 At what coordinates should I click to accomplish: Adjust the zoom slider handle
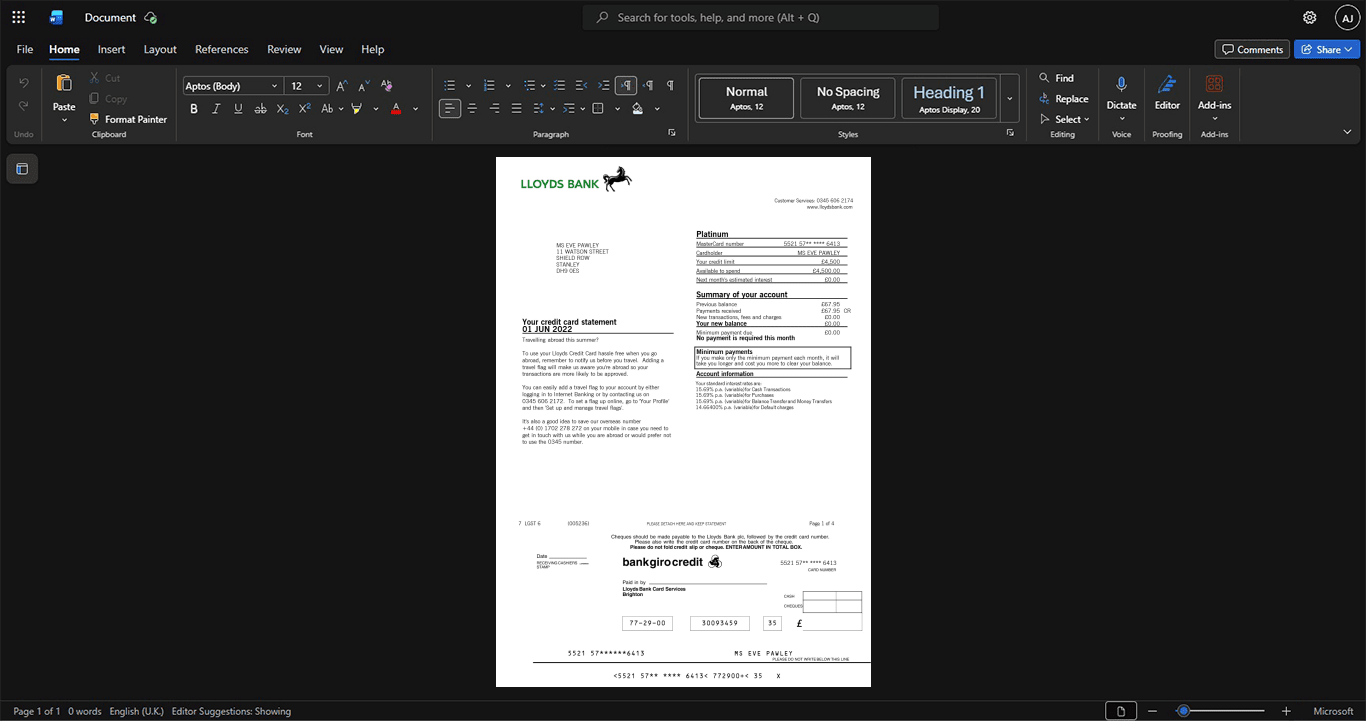(1183, 711)
